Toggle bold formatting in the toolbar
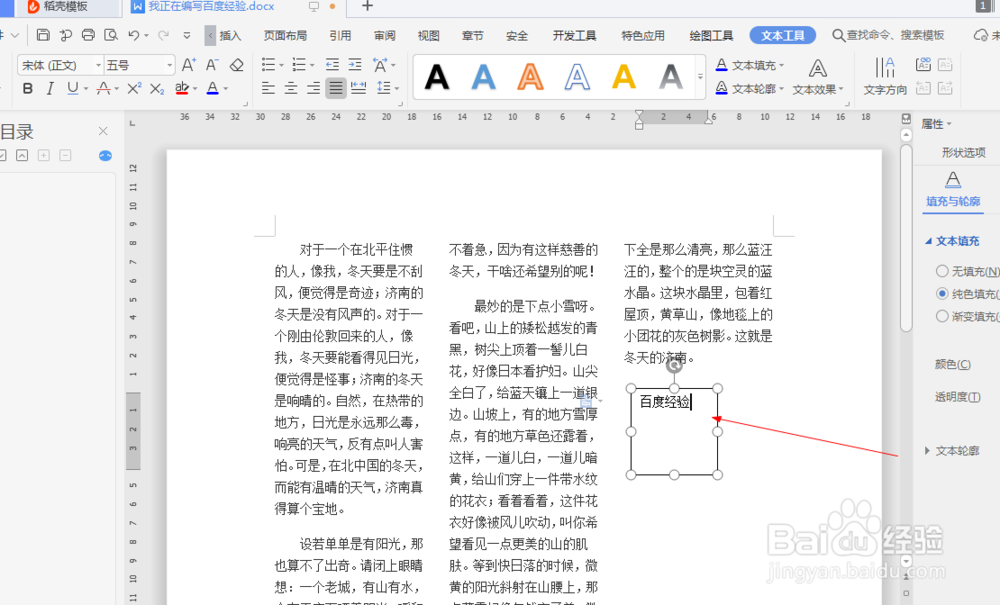 click(x=27, y=90)
